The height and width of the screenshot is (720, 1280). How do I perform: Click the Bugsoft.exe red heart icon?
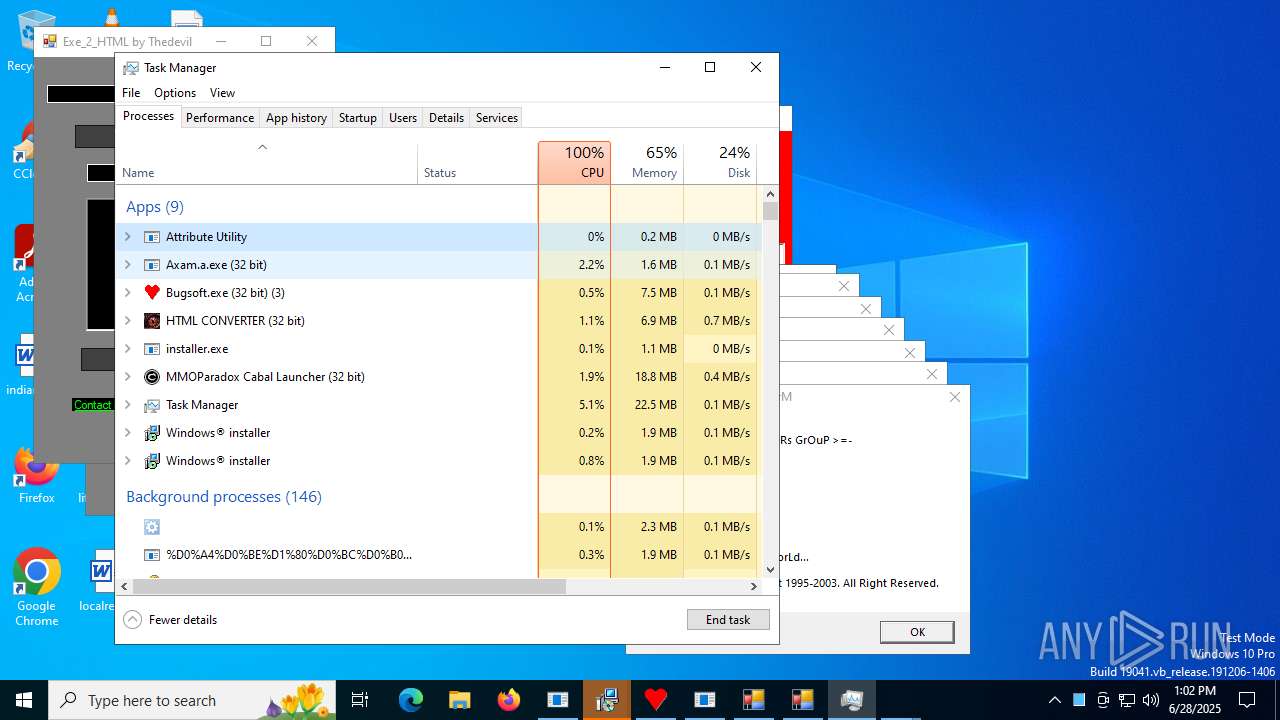coord(152,293)
